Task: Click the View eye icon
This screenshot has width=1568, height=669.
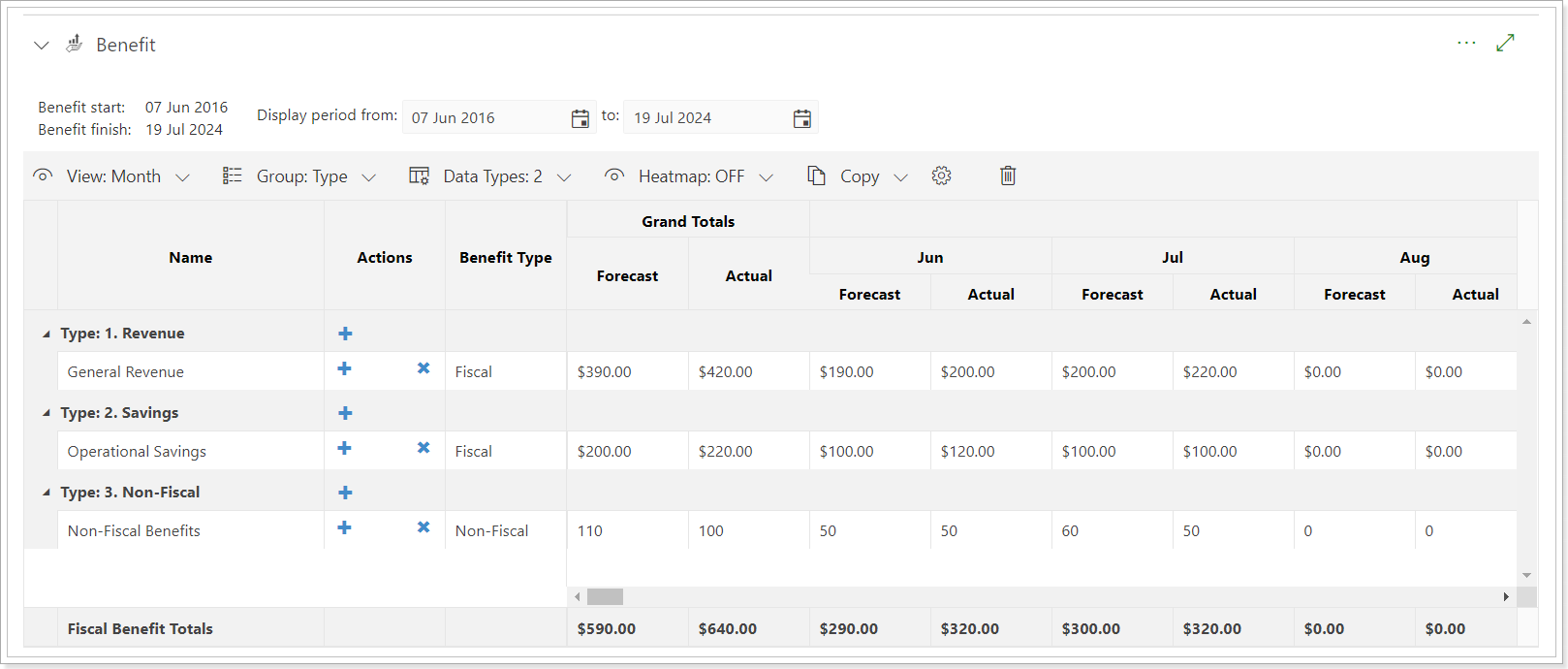Action: click(x=43, y=175)
